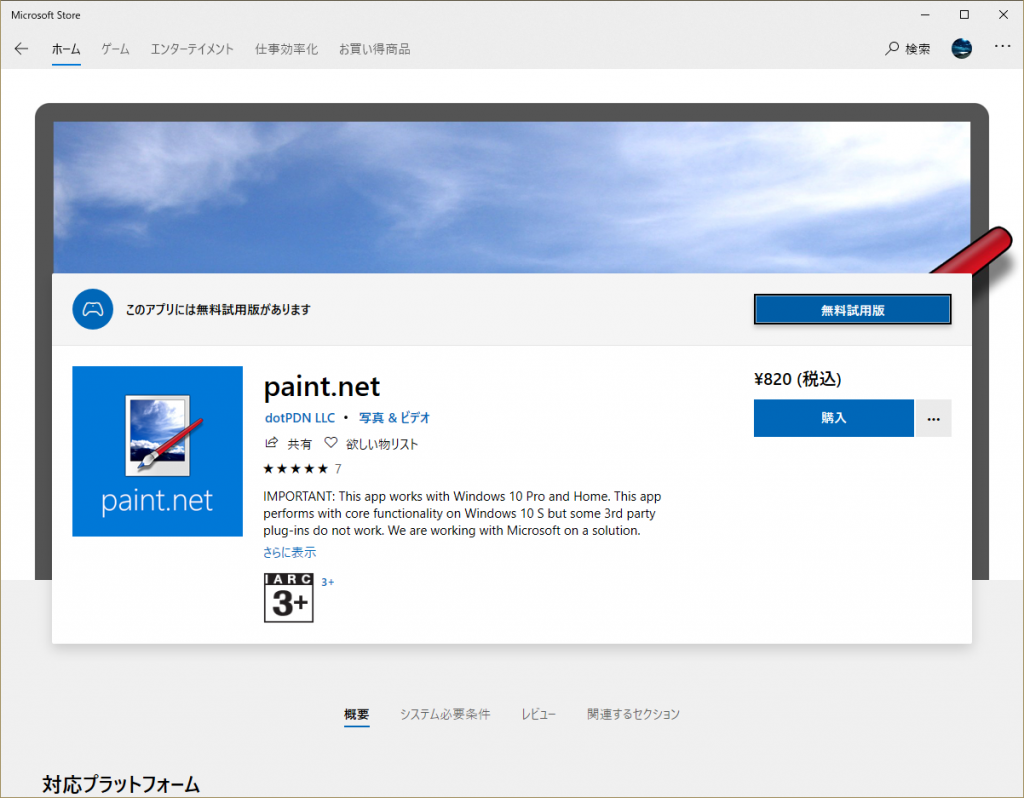The image size is (1024, 798).
Task: Open the dotPDN LLC publisher link
Action: [x=299, y=418]
